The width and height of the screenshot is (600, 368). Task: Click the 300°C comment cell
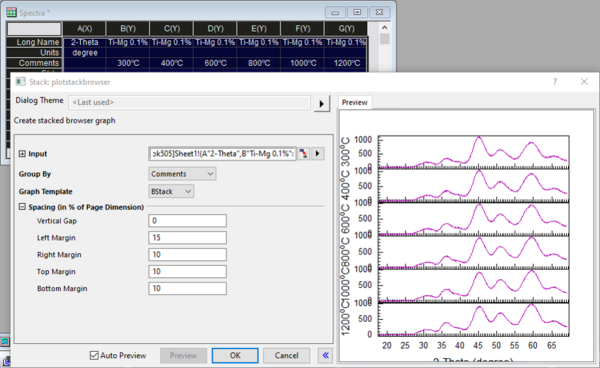point(128,63)
